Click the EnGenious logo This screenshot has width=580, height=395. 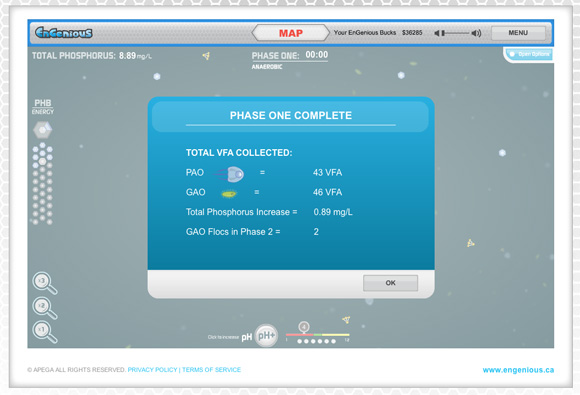coord(64,33)
